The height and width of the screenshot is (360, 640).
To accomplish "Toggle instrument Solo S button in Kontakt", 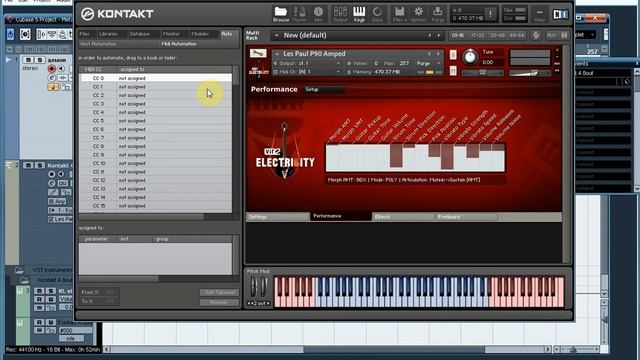I will 453,55.
